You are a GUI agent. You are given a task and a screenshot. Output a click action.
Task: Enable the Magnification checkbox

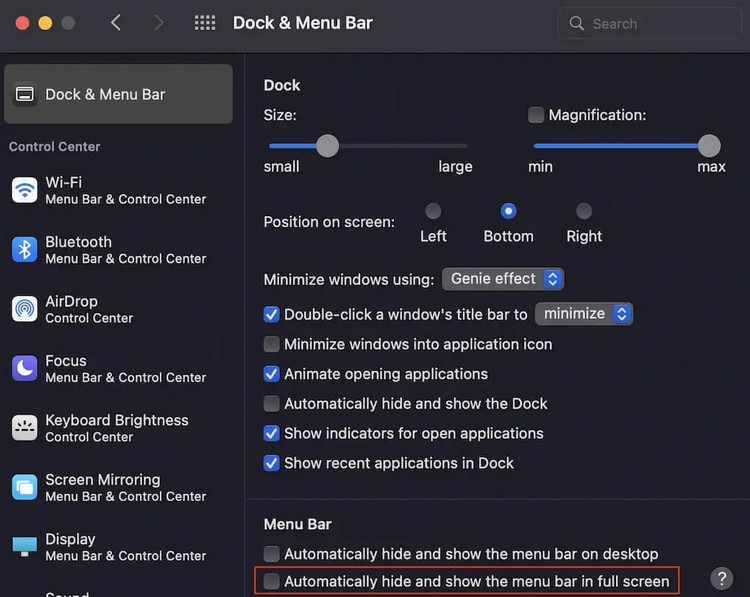tap(536, 115)
